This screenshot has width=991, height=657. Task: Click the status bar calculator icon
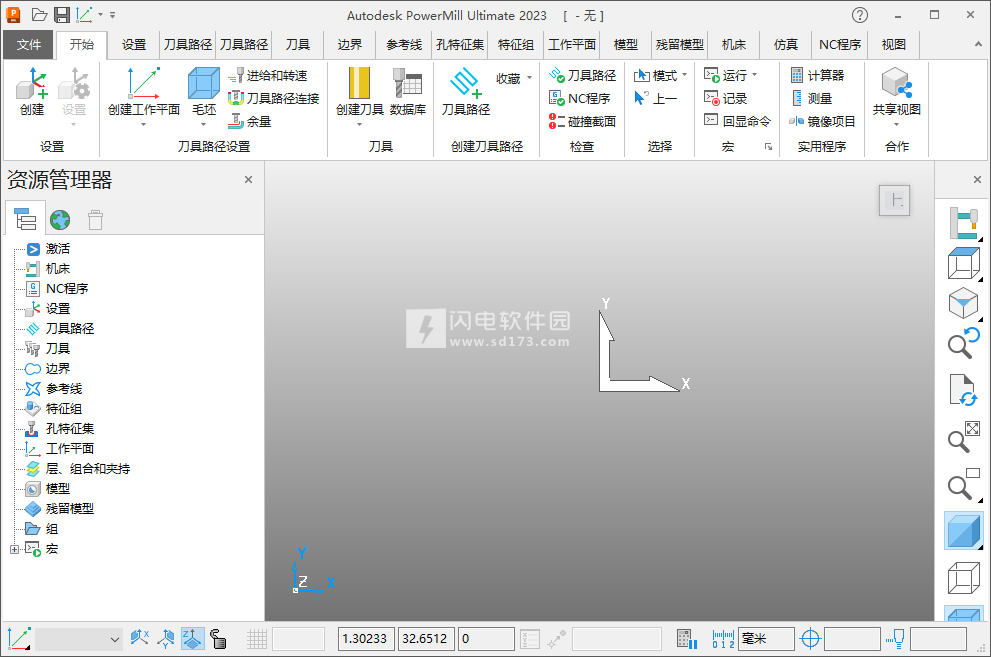tap(686, 639)
